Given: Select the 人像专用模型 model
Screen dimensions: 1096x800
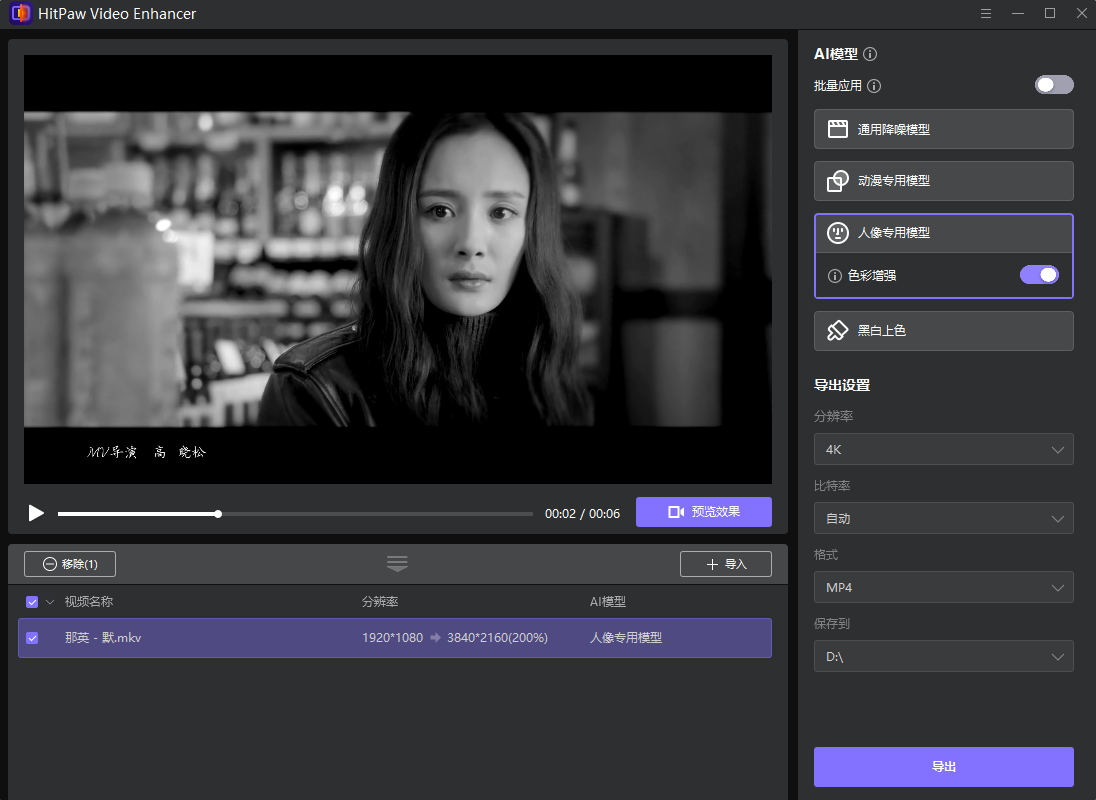Looking at the screenshot, I should click(944, 233).
